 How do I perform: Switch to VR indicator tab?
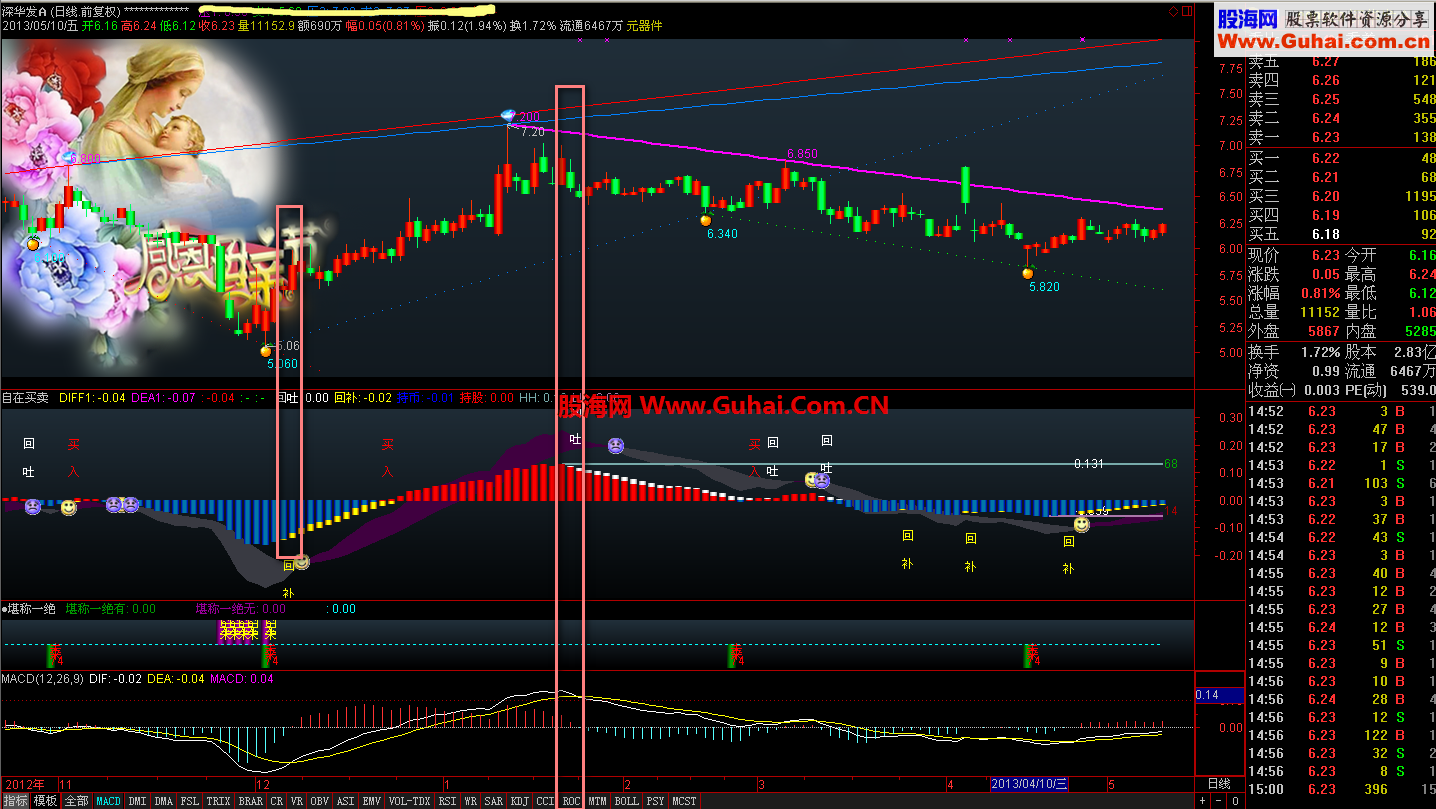pos(297,801)
